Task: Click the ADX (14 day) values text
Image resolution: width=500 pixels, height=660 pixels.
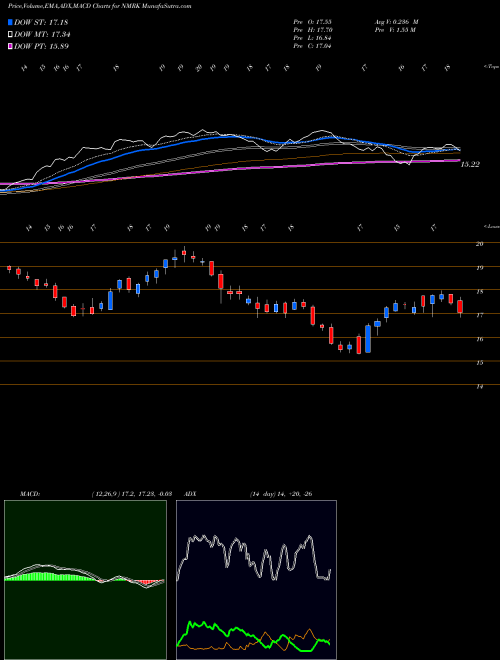Action: pyautogui.click(x=281, y=494)
